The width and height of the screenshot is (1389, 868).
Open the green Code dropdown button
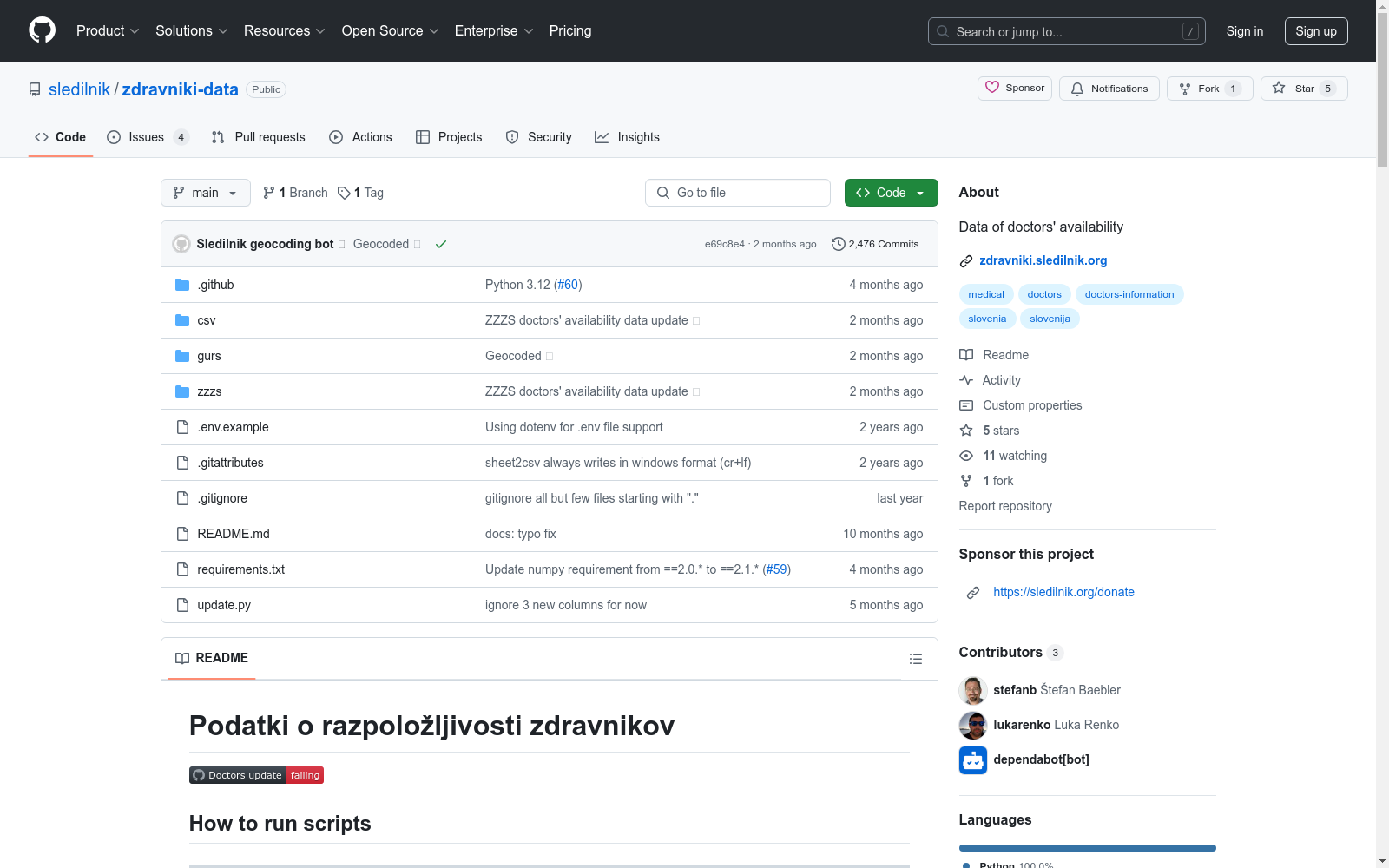pyautogui.click(x=891, y=193)
